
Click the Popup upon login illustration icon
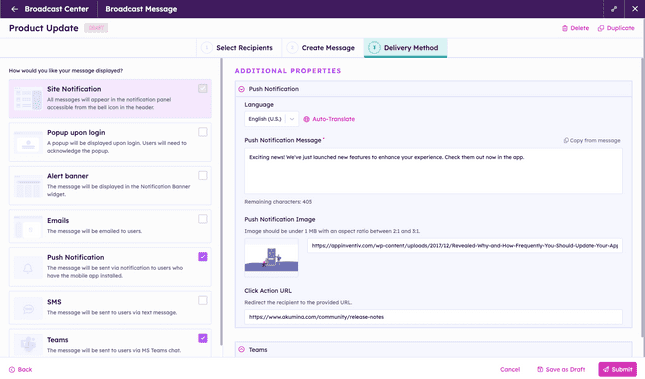tap(28, 142)
